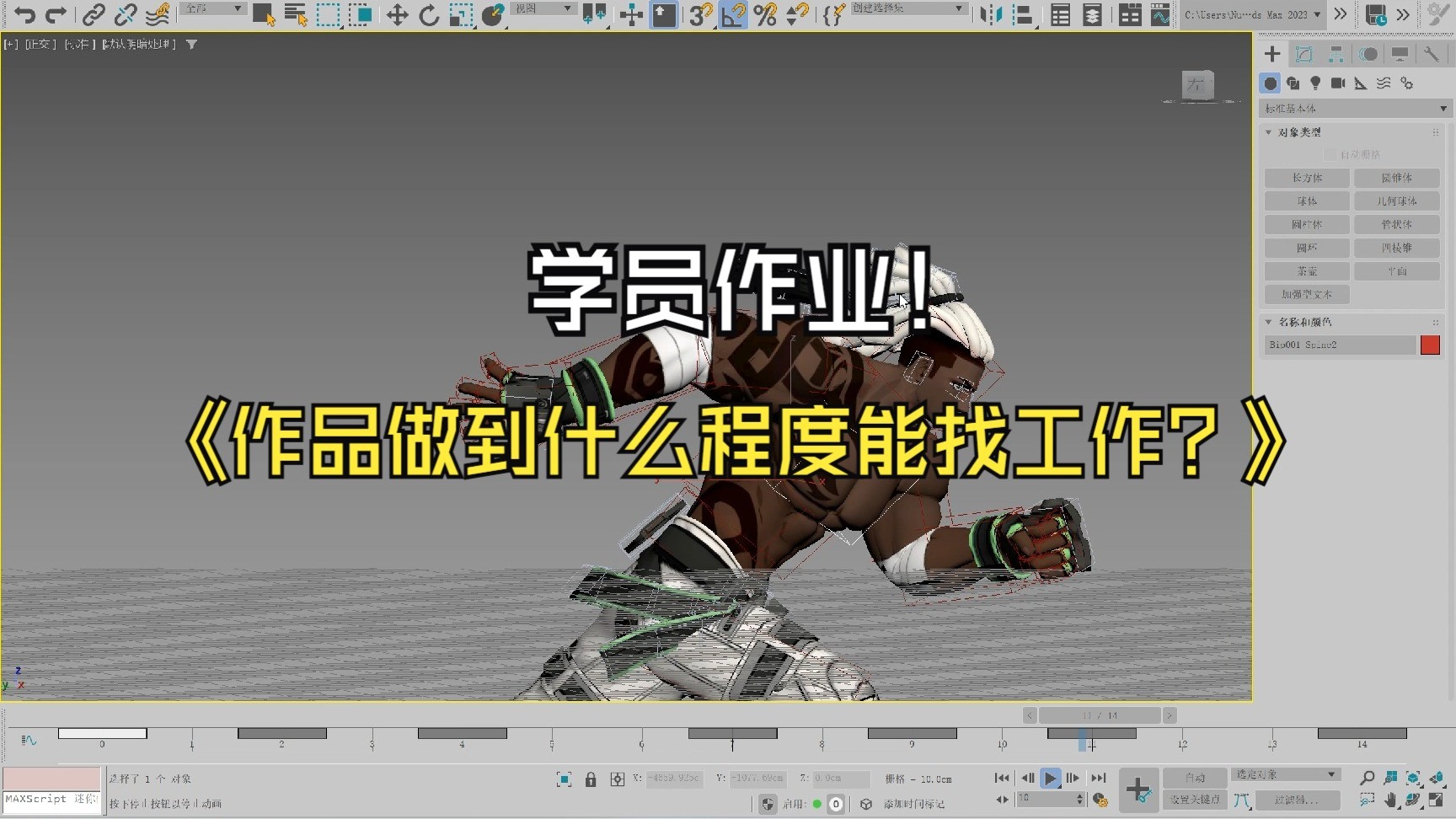Click the Edit Named Selection Sets icon
This screenshot has height=819, width=1456.
coord(833,14)
